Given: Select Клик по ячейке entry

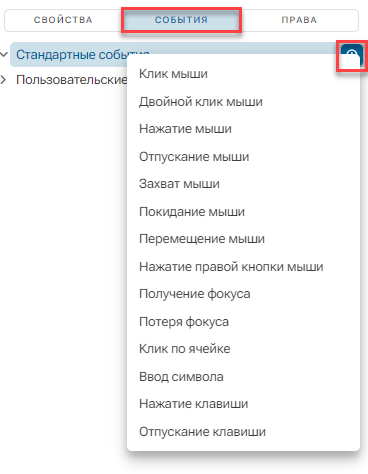Looking at the screenshot, I should (x=243, y=349).
